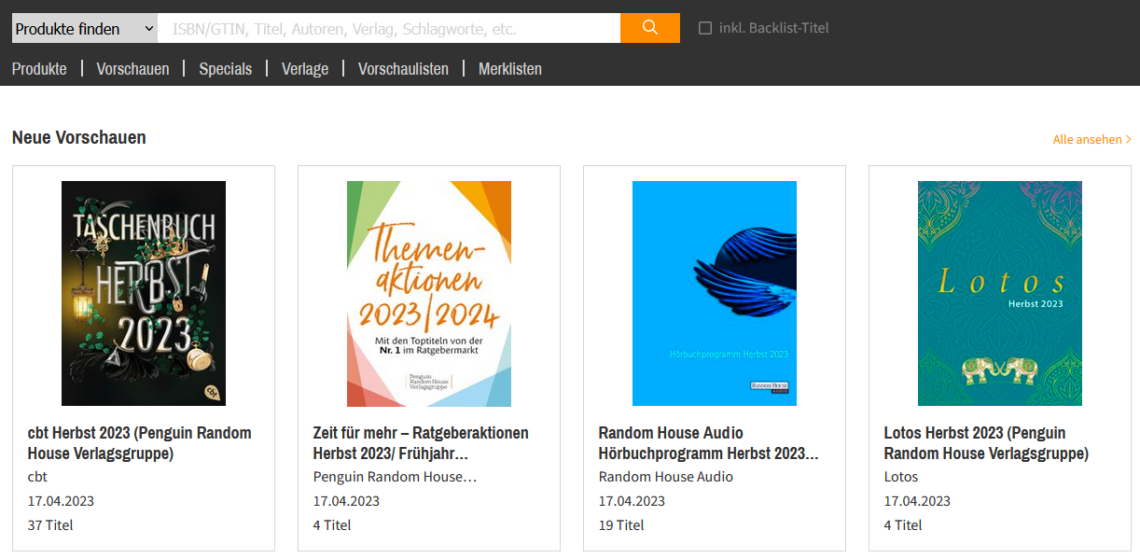Open the Produkte finden dropdown
This screenshot has height=558, width=1140.
pyautogui.click(x=84, y=28)
